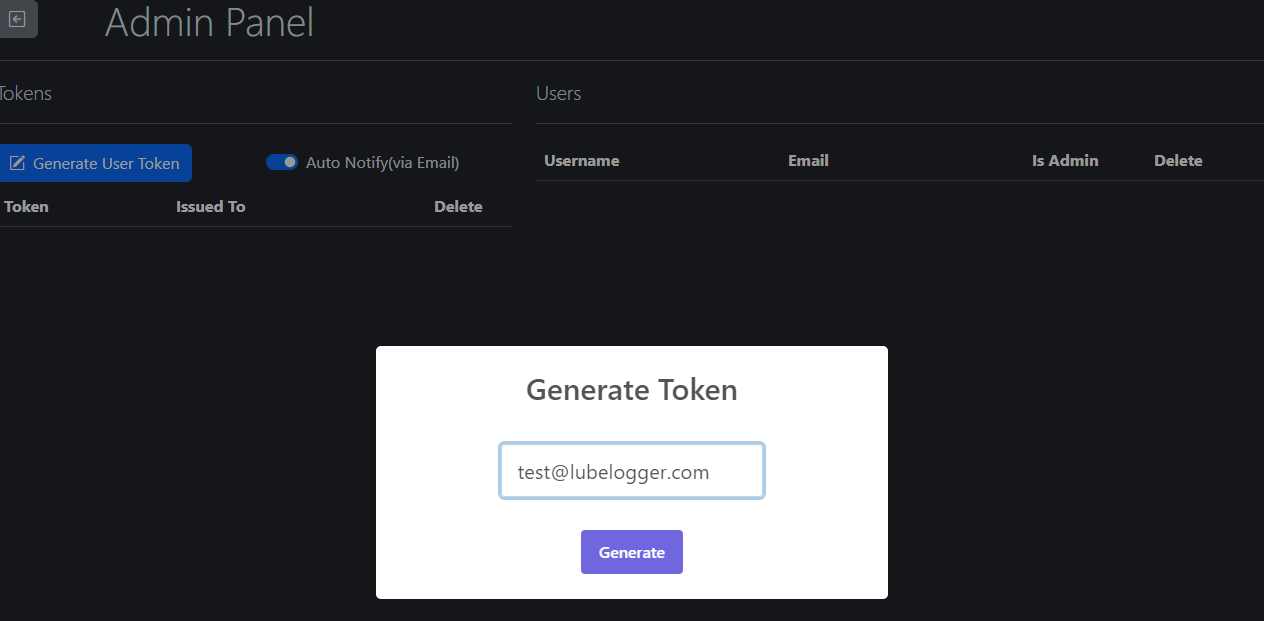The image size is (1264, 621).
Task: Click the Auto Notify(via Email) label
Action: point(382,163)
